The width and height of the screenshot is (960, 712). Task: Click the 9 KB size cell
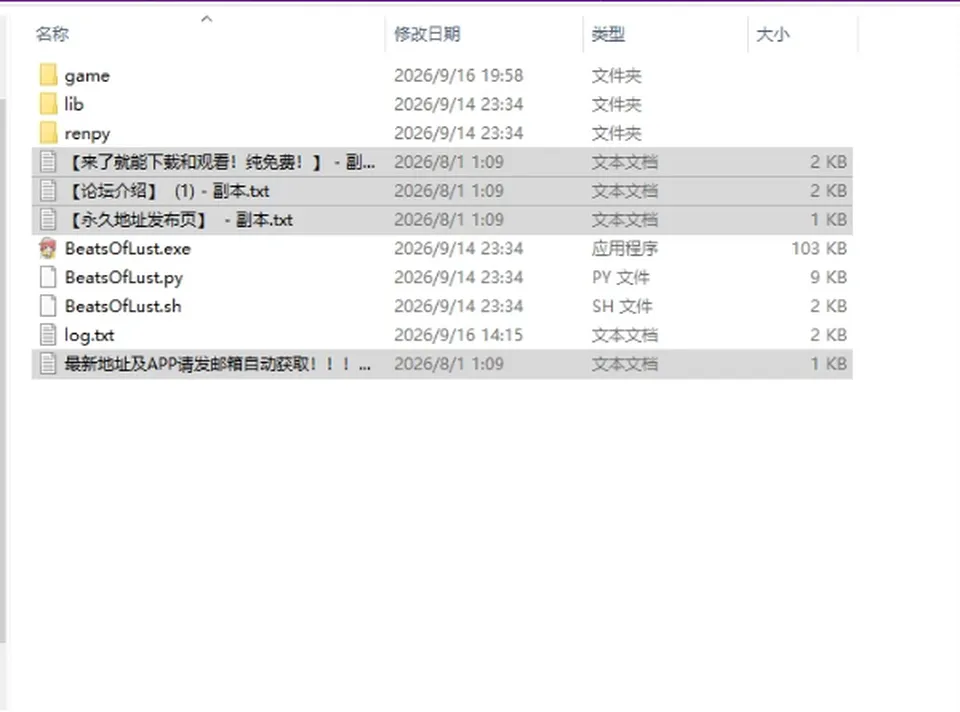(828, 277)
